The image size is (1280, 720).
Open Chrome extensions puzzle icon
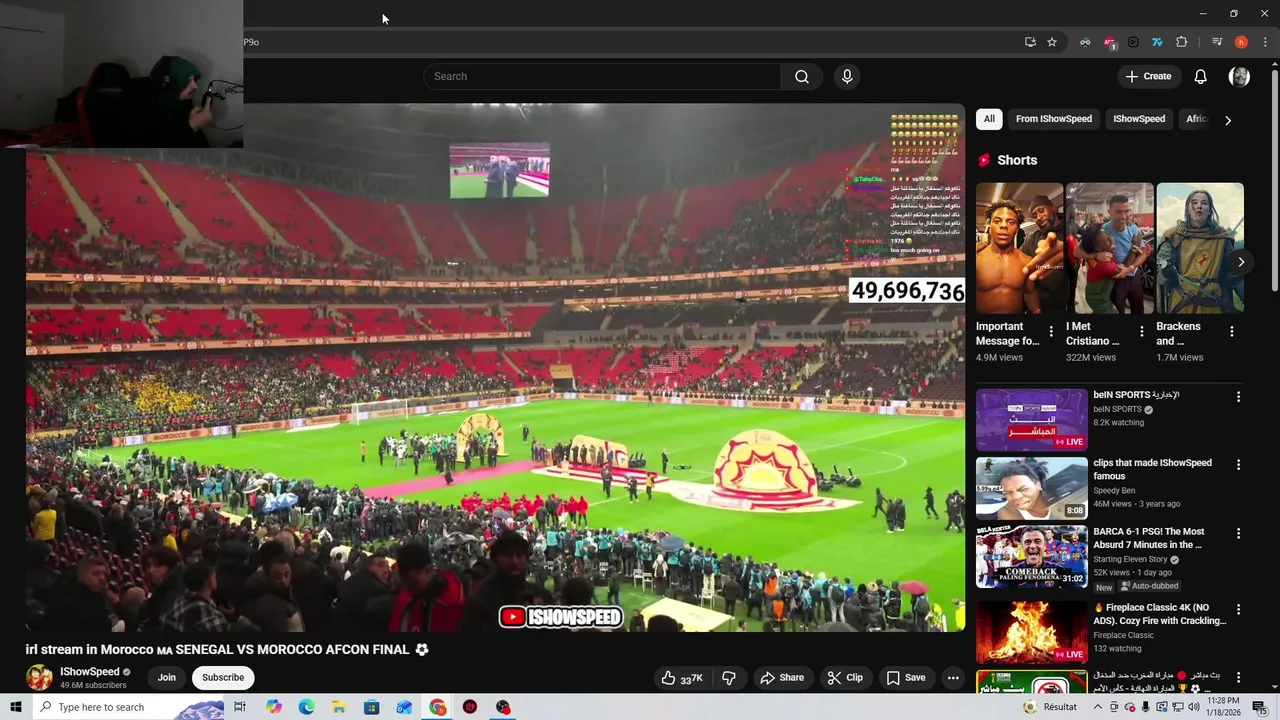pos(1182,42)
